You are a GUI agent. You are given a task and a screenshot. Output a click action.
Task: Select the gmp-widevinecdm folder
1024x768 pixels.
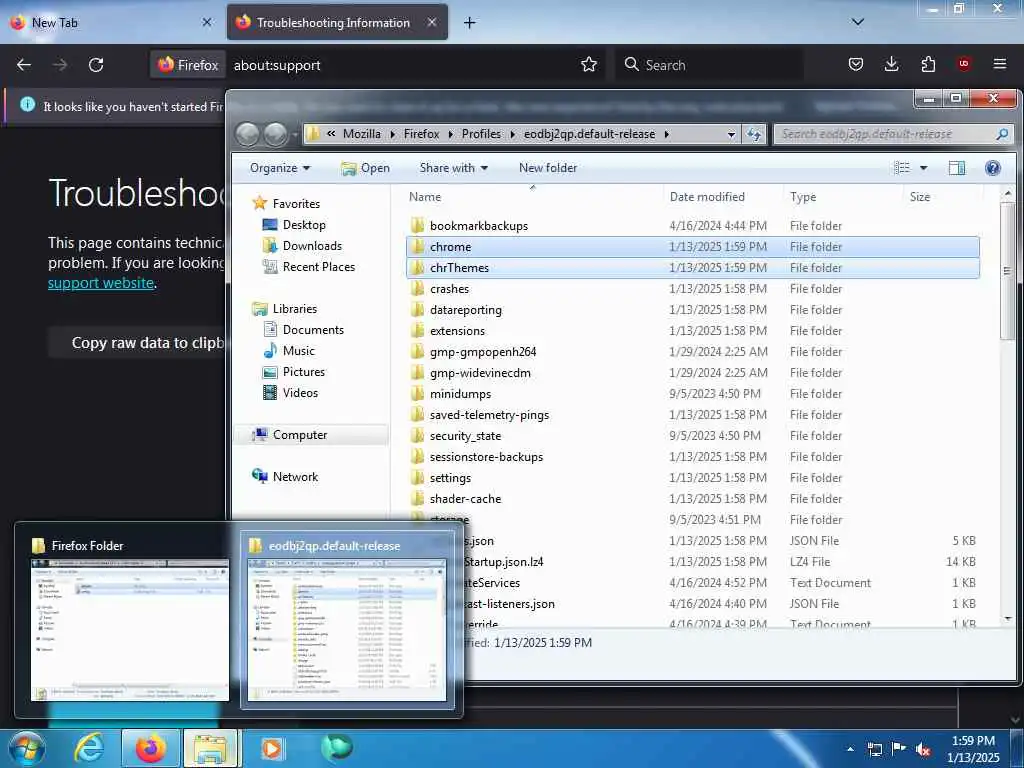tap(692, 373)
